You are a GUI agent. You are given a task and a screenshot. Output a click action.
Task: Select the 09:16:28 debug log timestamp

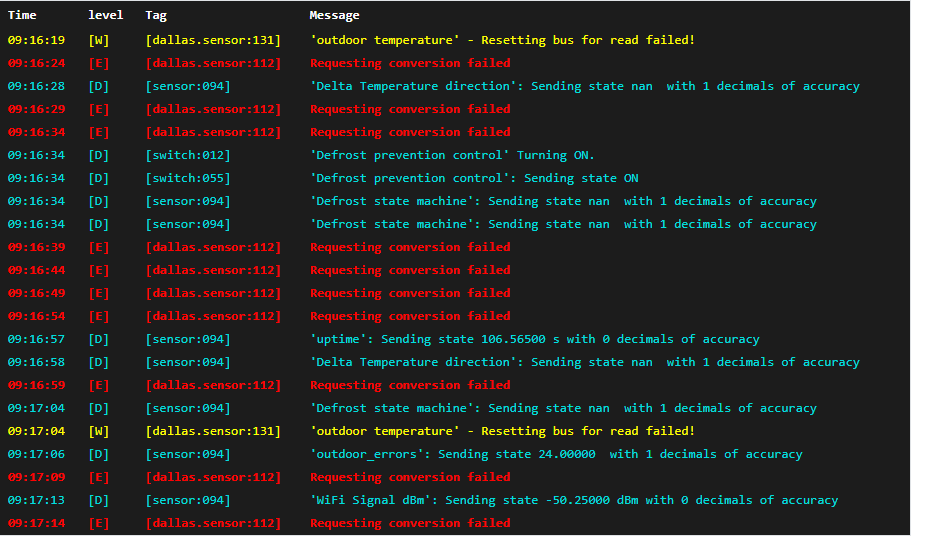(x=36, y=86)
